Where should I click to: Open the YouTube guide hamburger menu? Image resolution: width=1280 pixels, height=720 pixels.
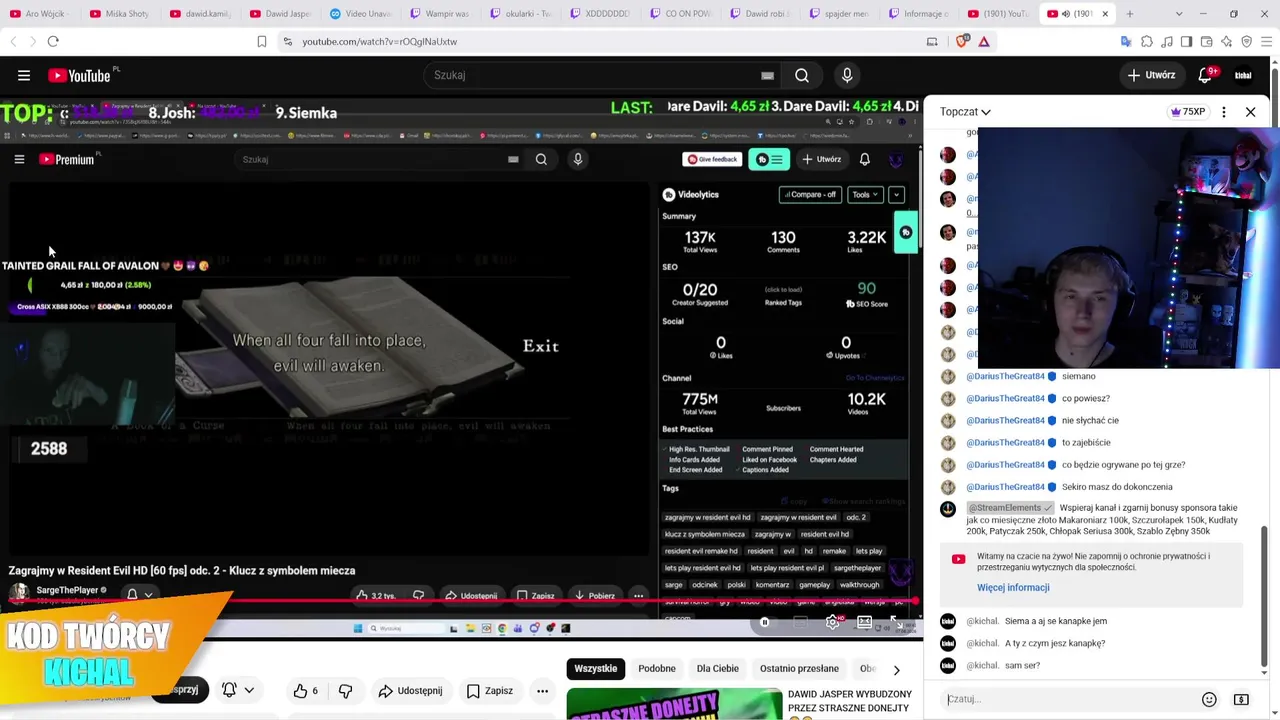[24, 75]
